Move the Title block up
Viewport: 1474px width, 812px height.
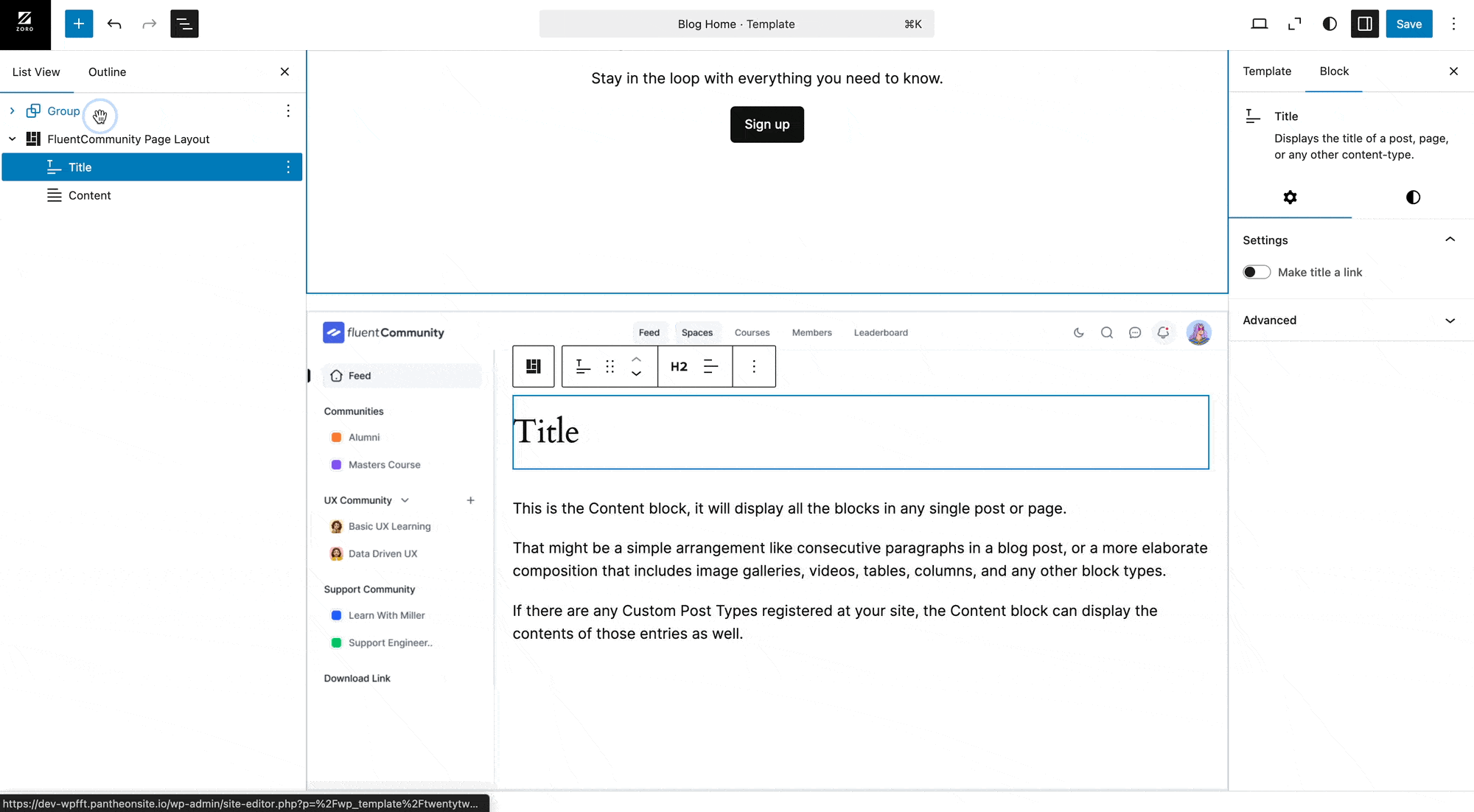(x=636, y=359)
